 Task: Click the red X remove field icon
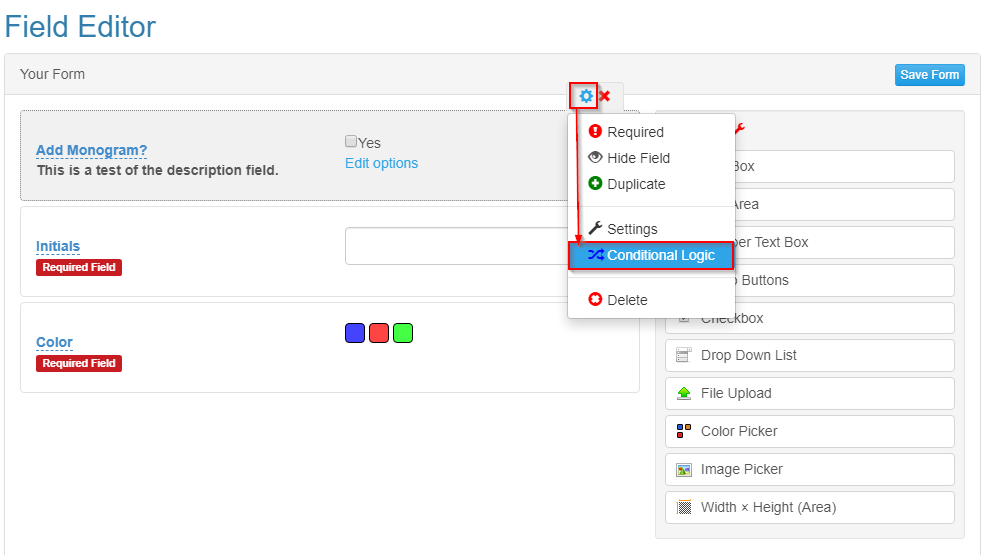[605, 96]
